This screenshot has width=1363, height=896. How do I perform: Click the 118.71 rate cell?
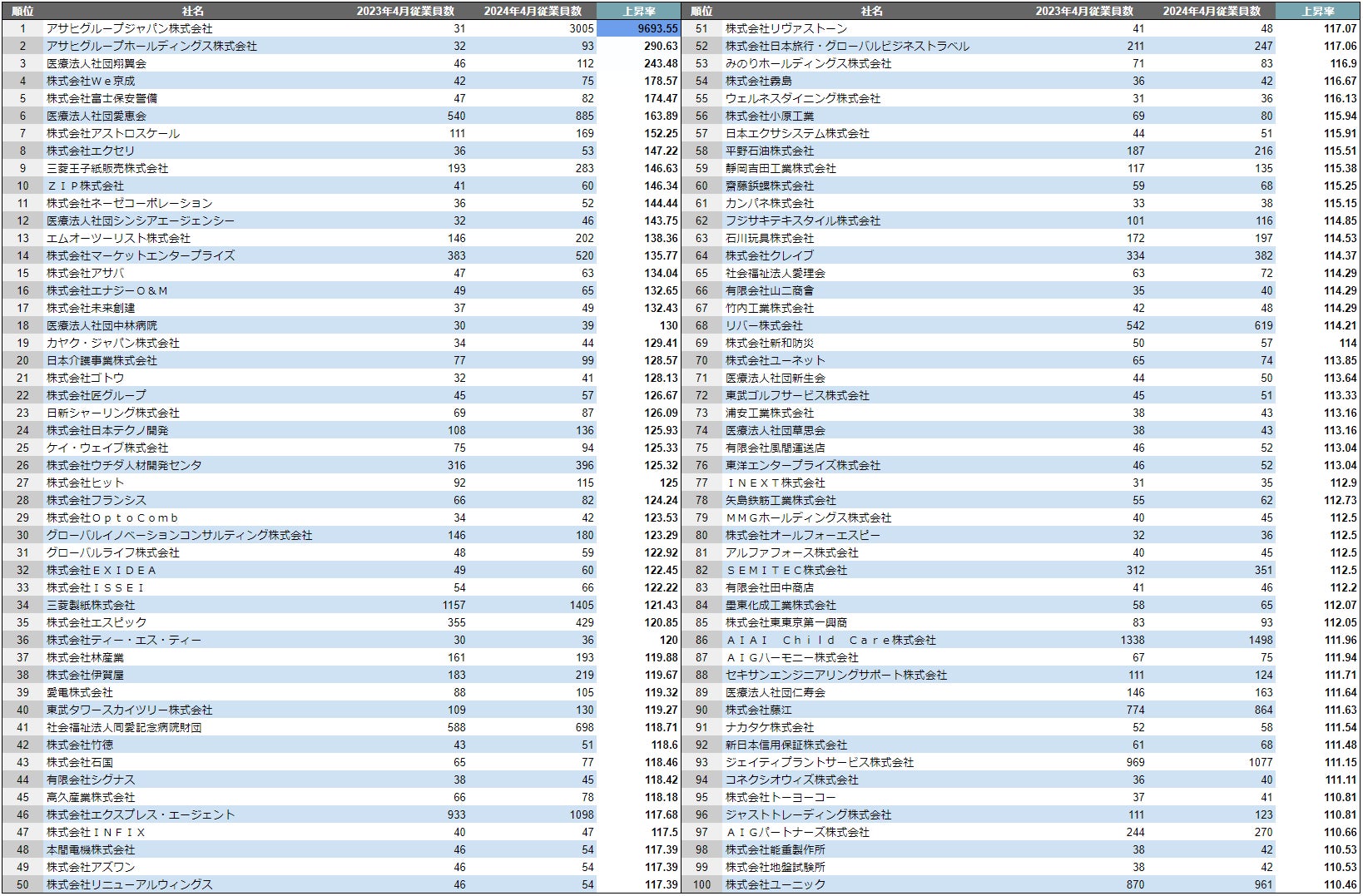pos(661,727)
